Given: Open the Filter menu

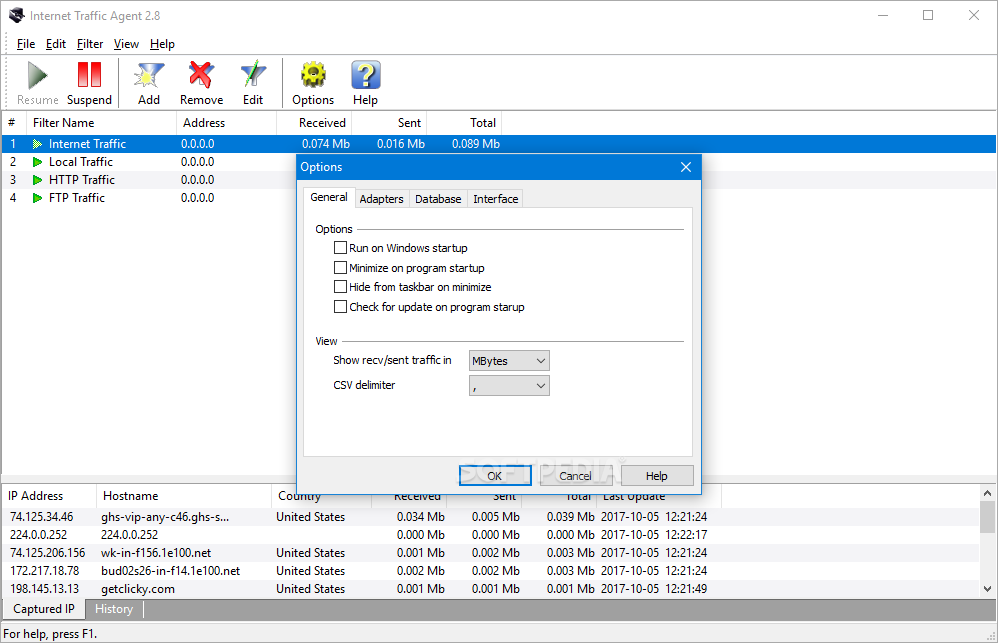Looking at the screenshot, I should tap(90, 44).
